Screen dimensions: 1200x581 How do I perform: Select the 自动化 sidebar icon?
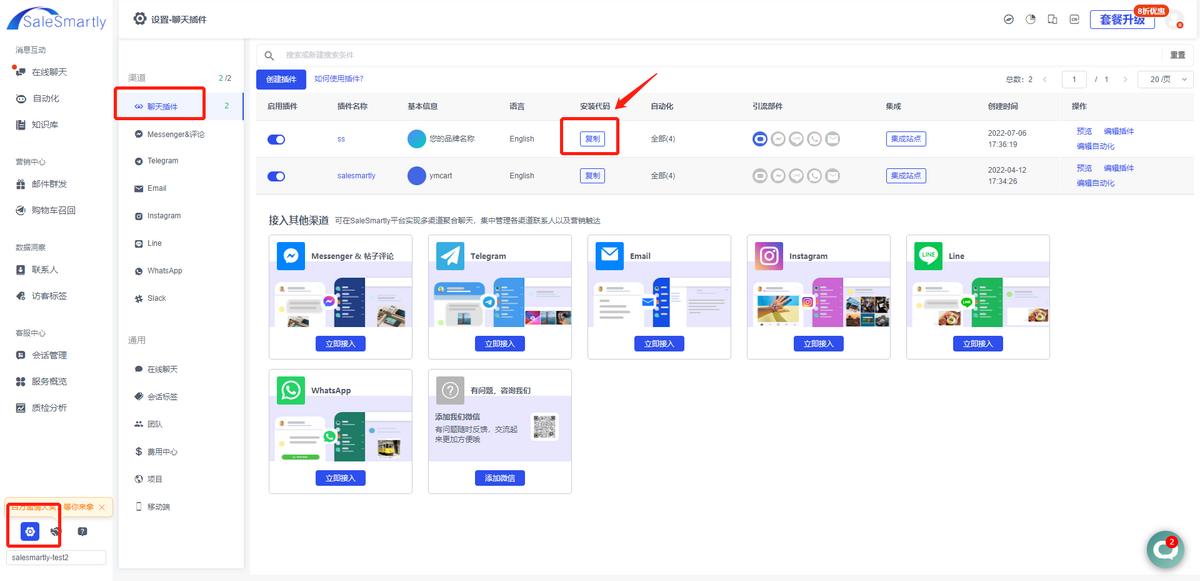tap(41, 98)
